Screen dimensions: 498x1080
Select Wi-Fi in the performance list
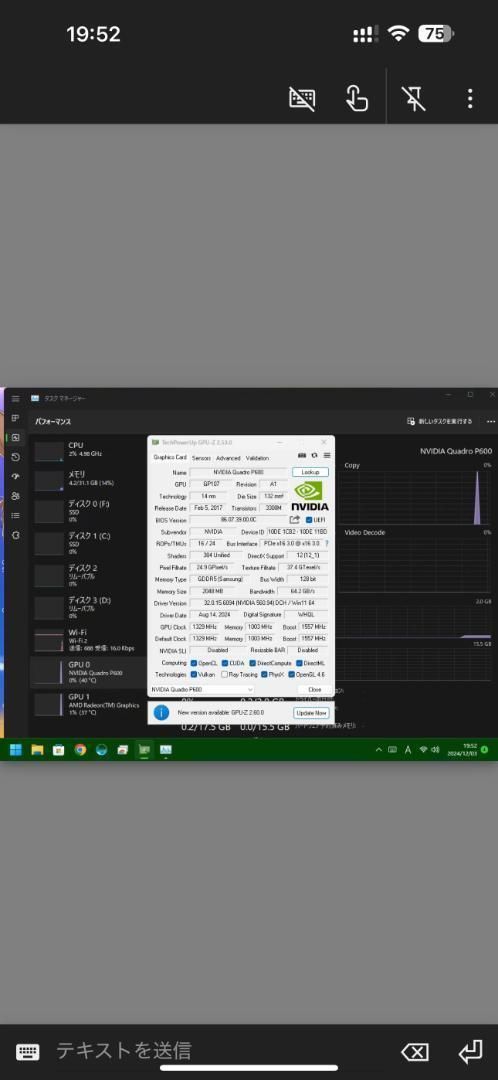tap(88, 641)
